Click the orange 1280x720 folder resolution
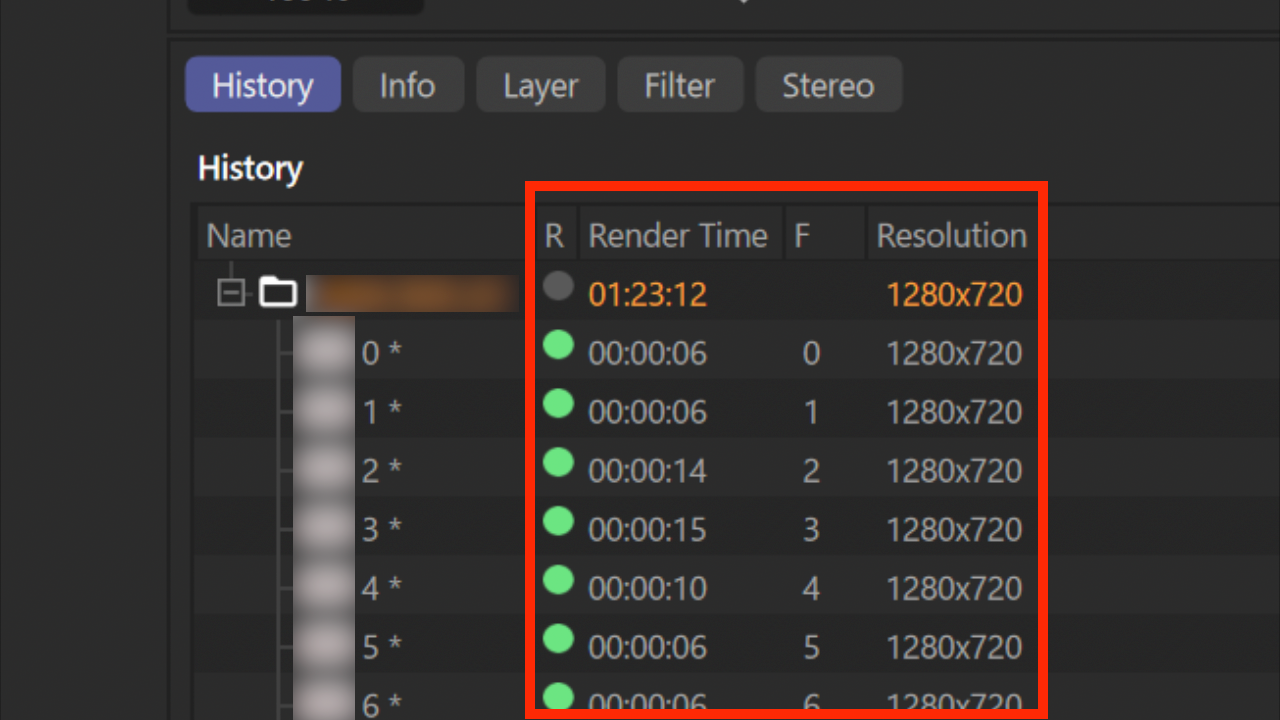This screenshot has height=720, width=1280. (x=954, y=294)
